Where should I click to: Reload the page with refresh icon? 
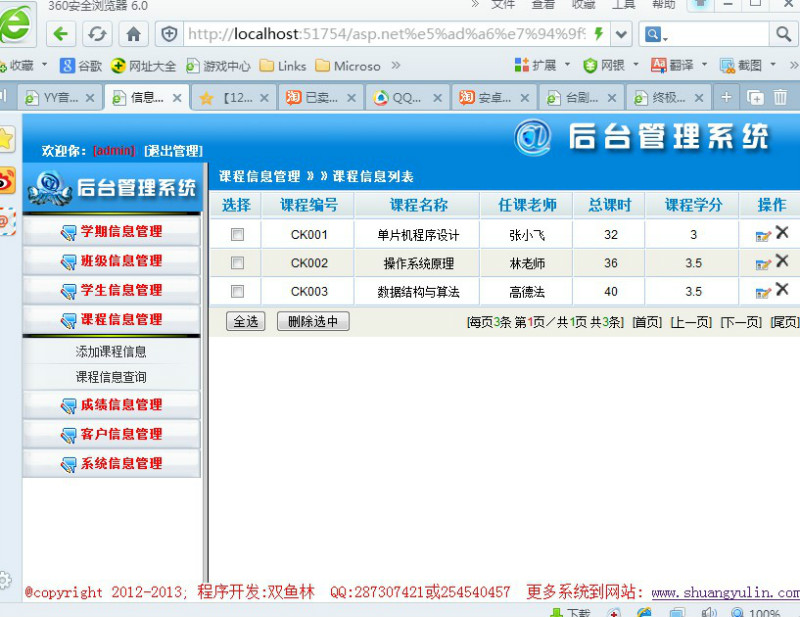point(97,34)
